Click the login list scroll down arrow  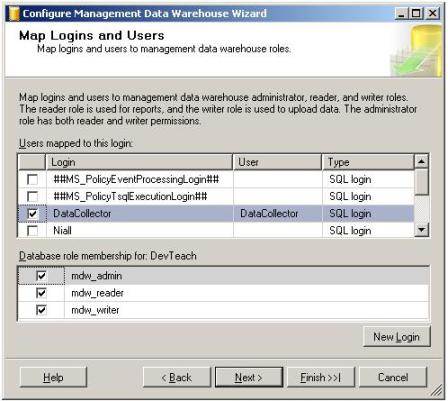tap(422, 230)
